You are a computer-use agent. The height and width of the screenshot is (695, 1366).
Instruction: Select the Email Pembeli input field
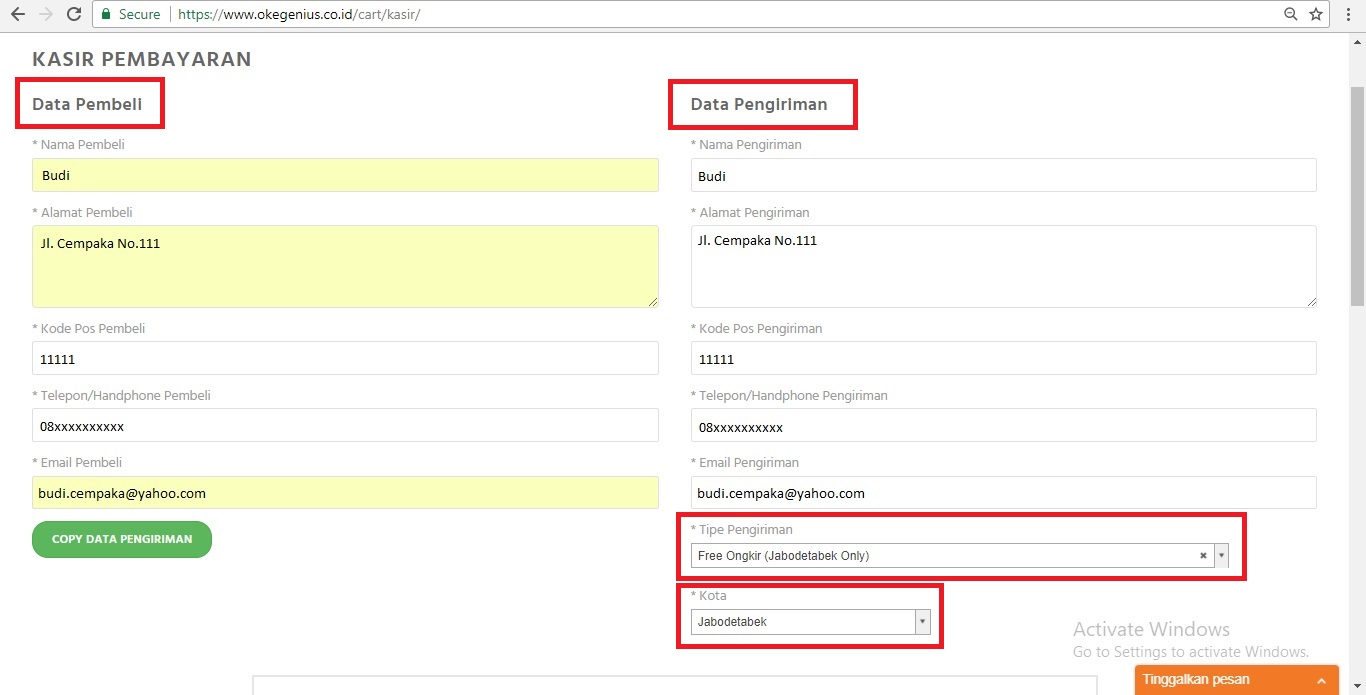tap(345, 492)
